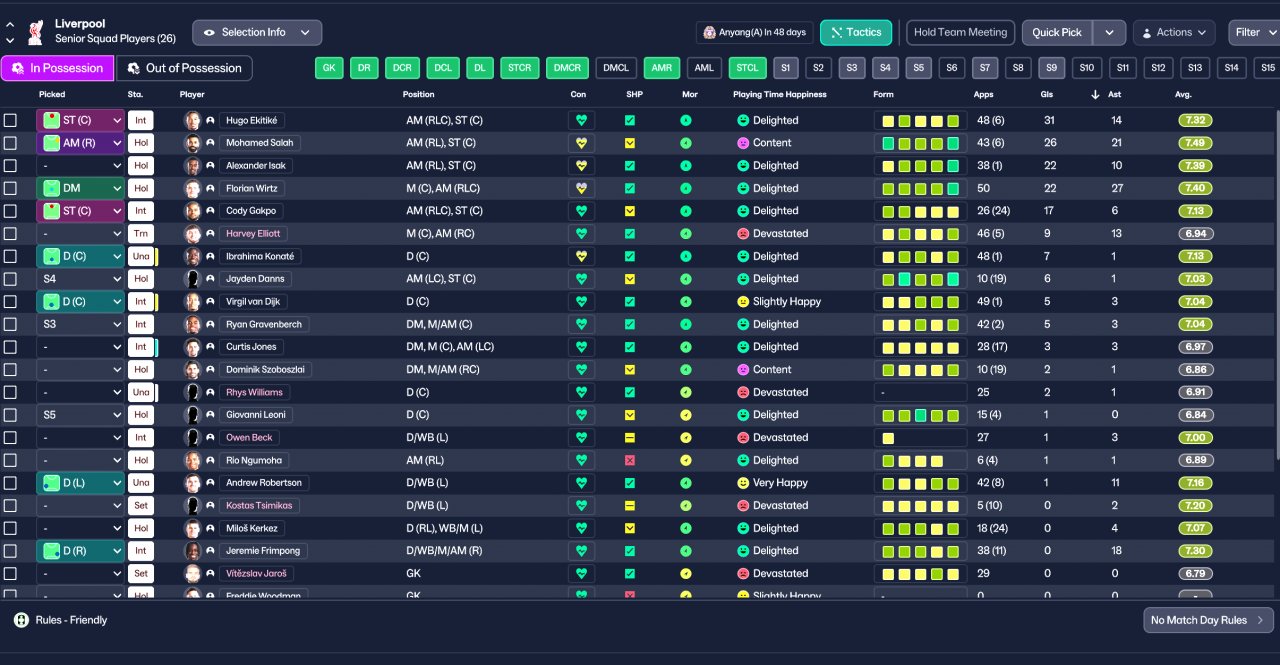The height and width of the screenshot is (665, 1280).
Task: Open Florian Wirtz's DM picked dropdown
Action: 80,188
